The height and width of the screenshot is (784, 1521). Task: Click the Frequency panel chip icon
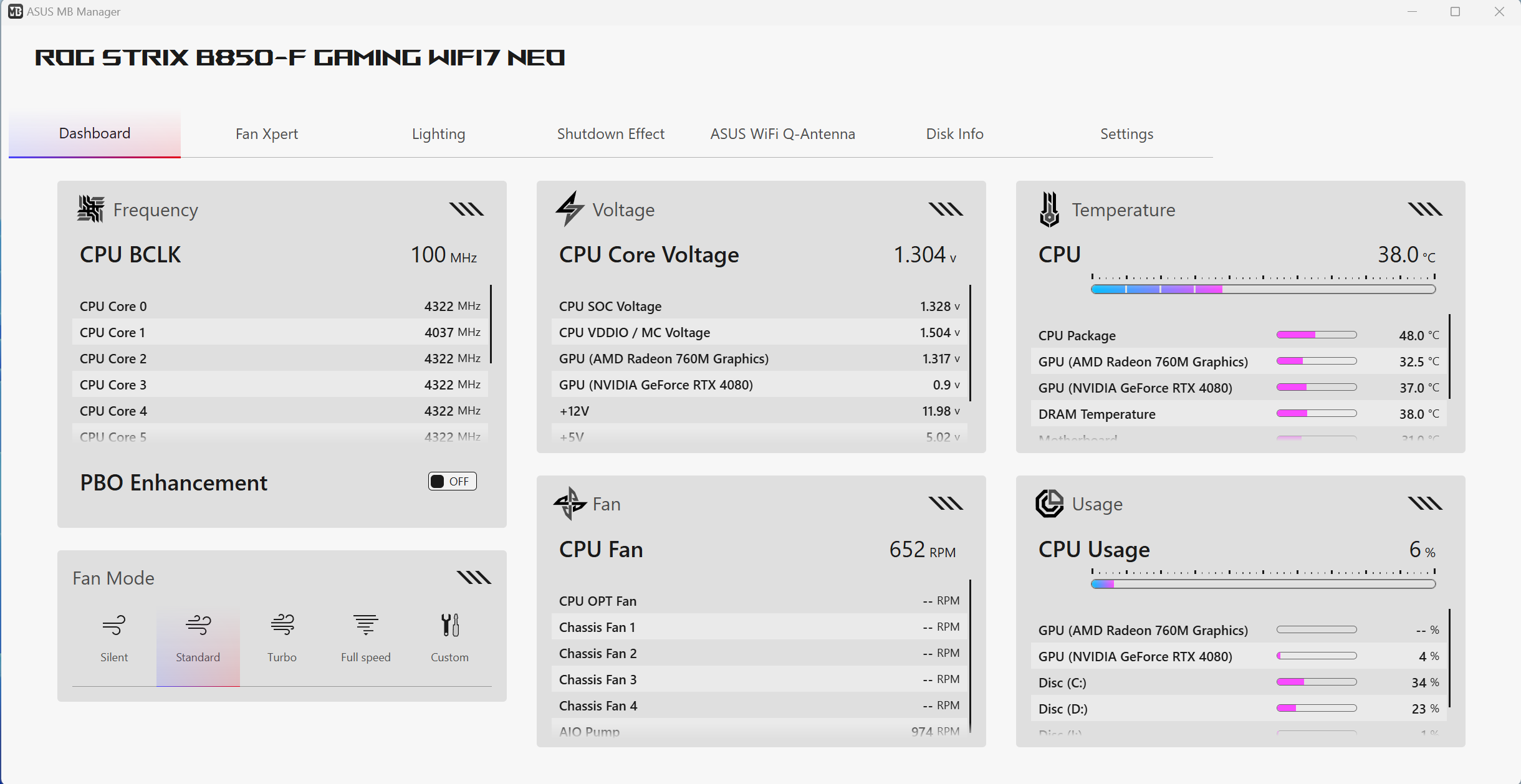tap(91, 209)
